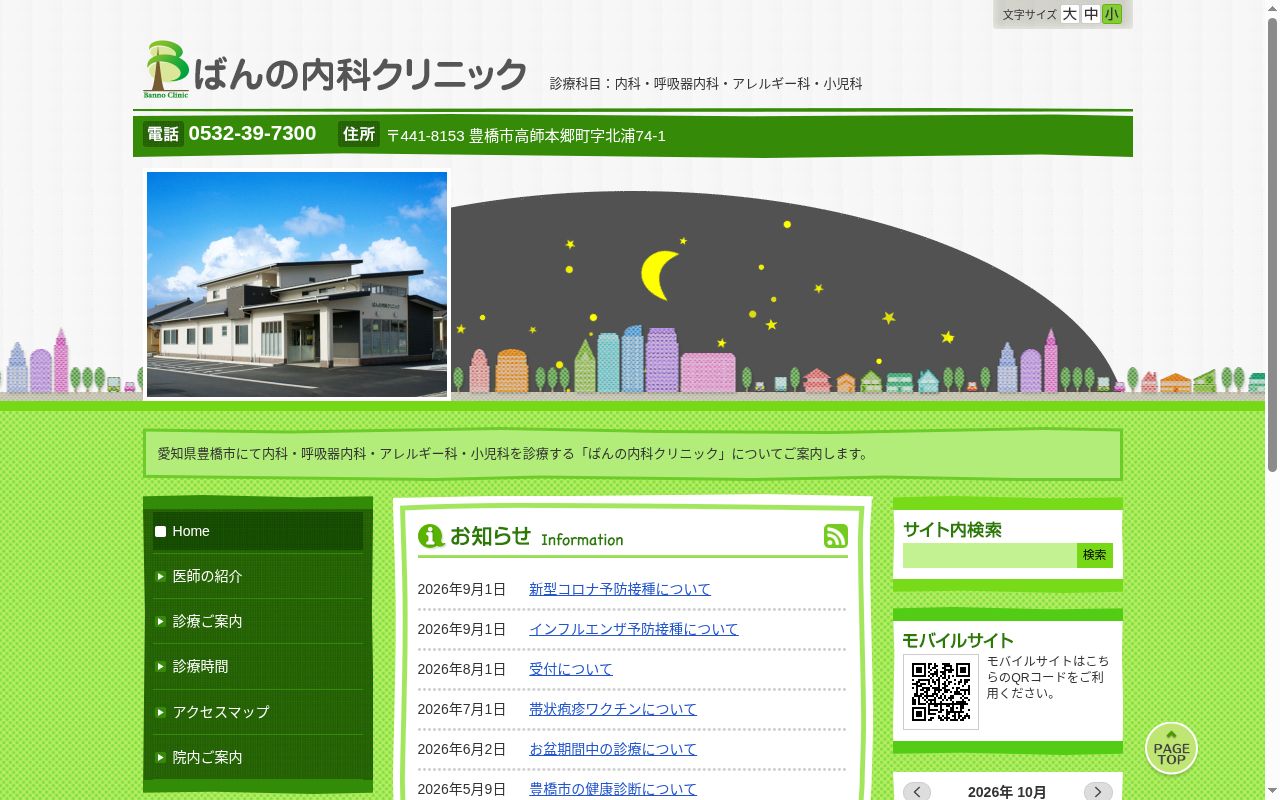This screenshot has width=1280, height=800.
Task: Open アクセスマップ in sidebar menu
Action: 258,712
